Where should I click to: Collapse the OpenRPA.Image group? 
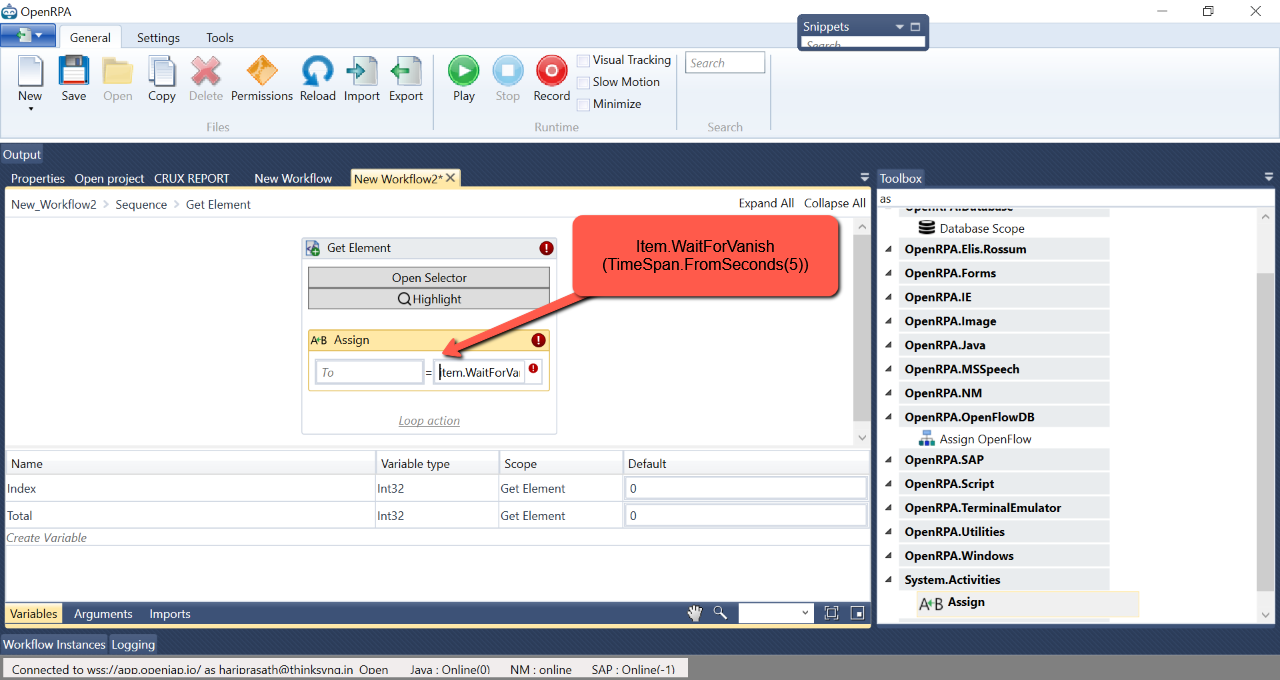click(x=888, y=322)
